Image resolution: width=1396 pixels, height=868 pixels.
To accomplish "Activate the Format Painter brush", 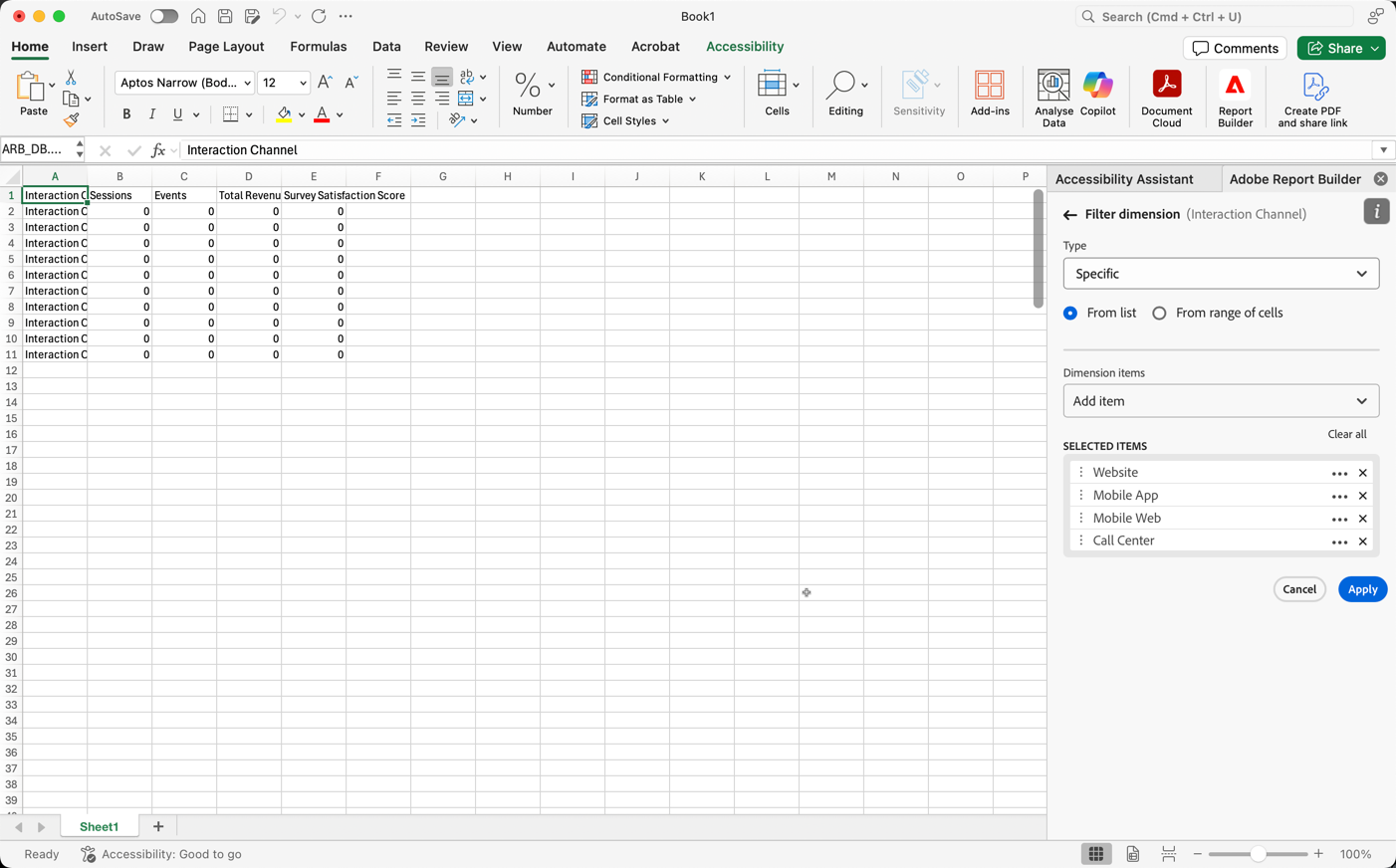I will 71,120.
